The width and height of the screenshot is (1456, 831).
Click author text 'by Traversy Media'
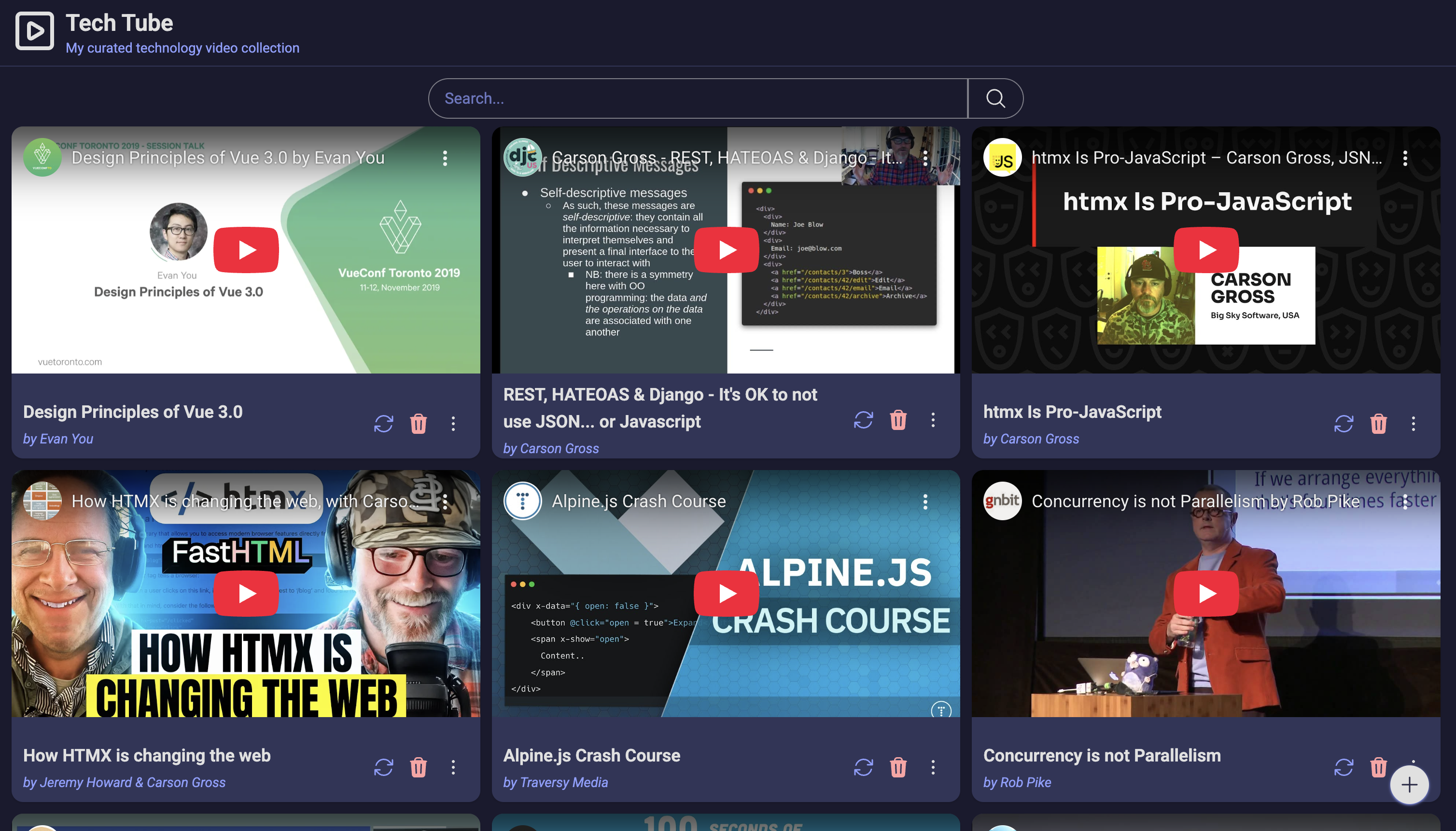pyautogui.click(x=556, y=782)
